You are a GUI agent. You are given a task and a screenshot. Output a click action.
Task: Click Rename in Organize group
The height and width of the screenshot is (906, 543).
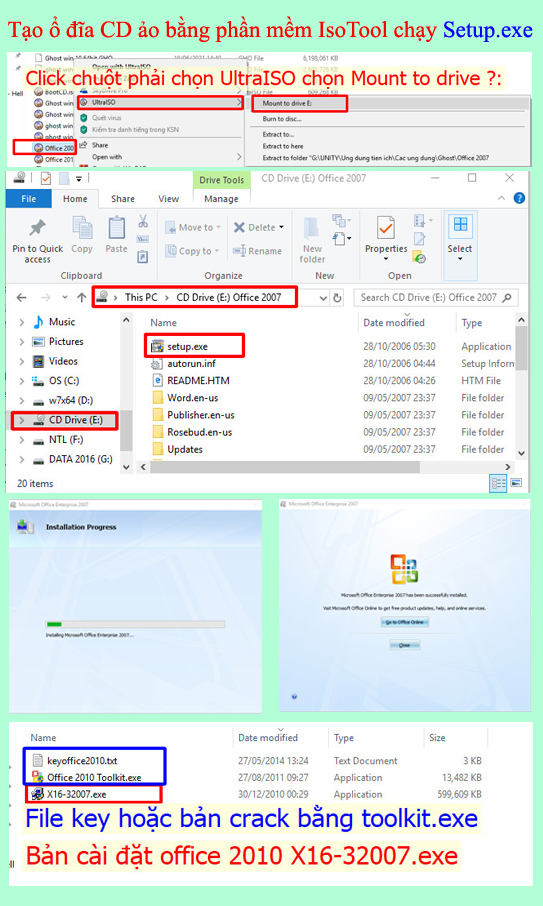[x=257, y=251]
